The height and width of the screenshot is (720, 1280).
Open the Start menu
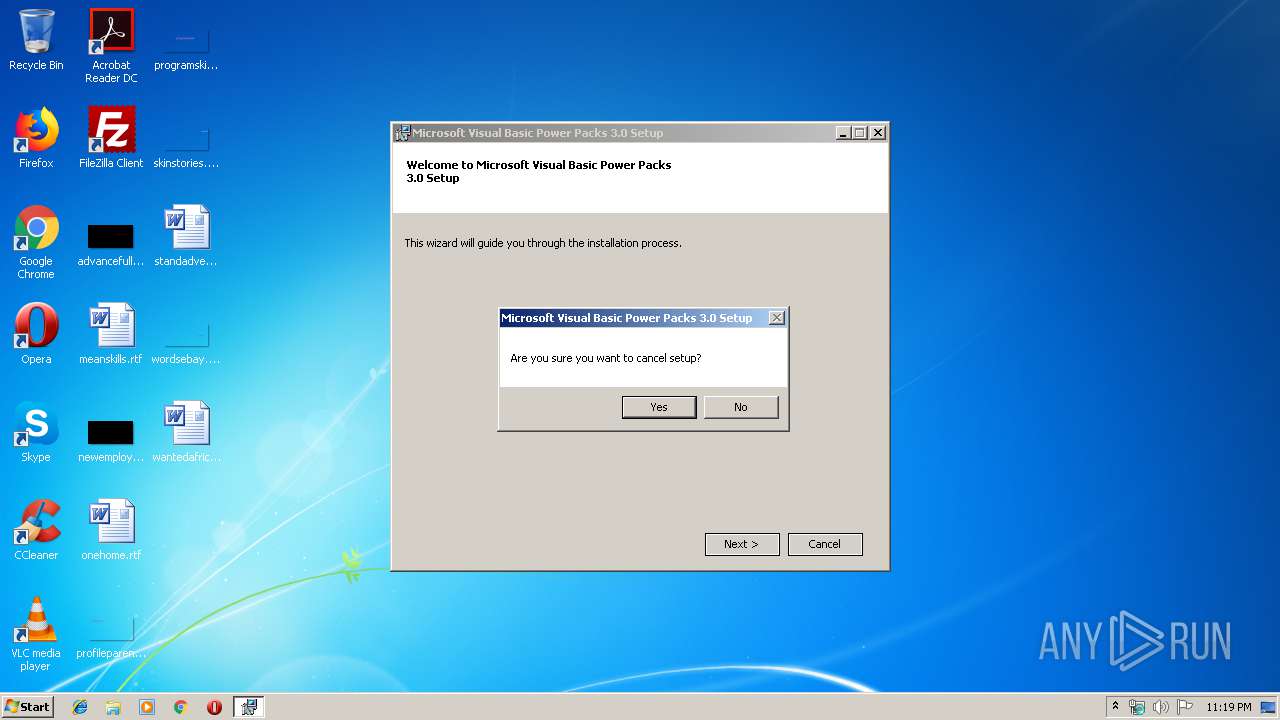pyautogui.click(x=28, y=707)
